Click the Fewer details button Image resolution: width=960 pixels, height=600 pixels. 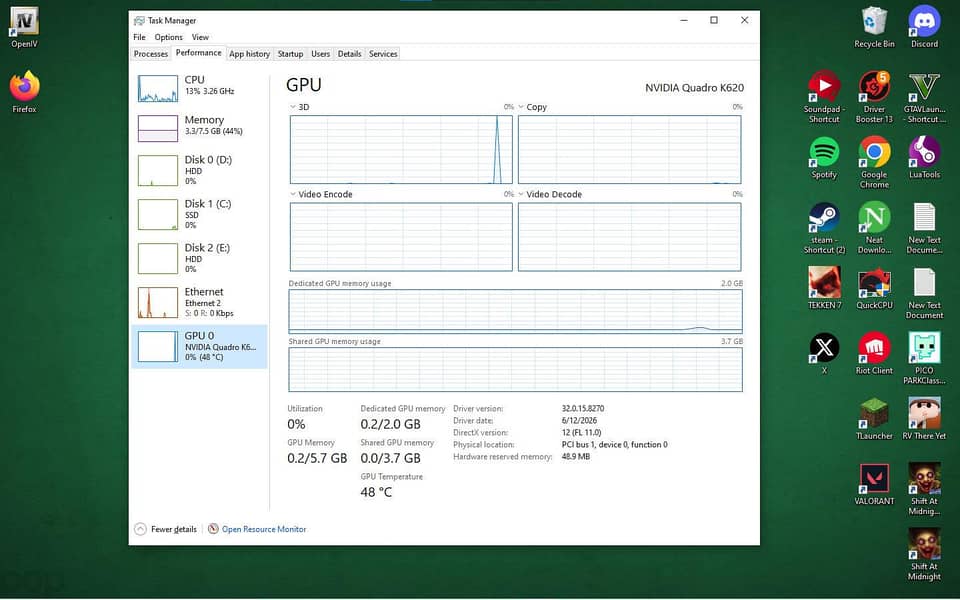(x=166, y=529)
